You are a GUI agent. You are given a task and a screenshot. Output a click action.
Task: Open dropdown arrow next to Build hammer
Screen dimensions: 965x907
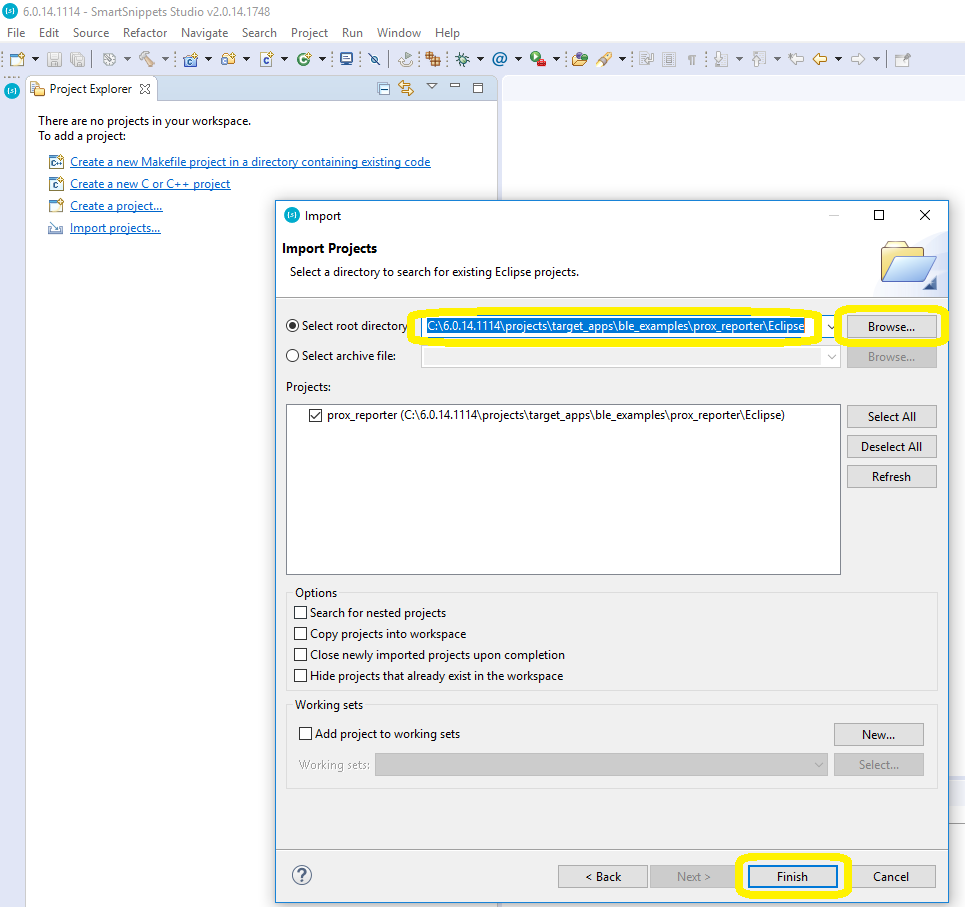point(165,59)
